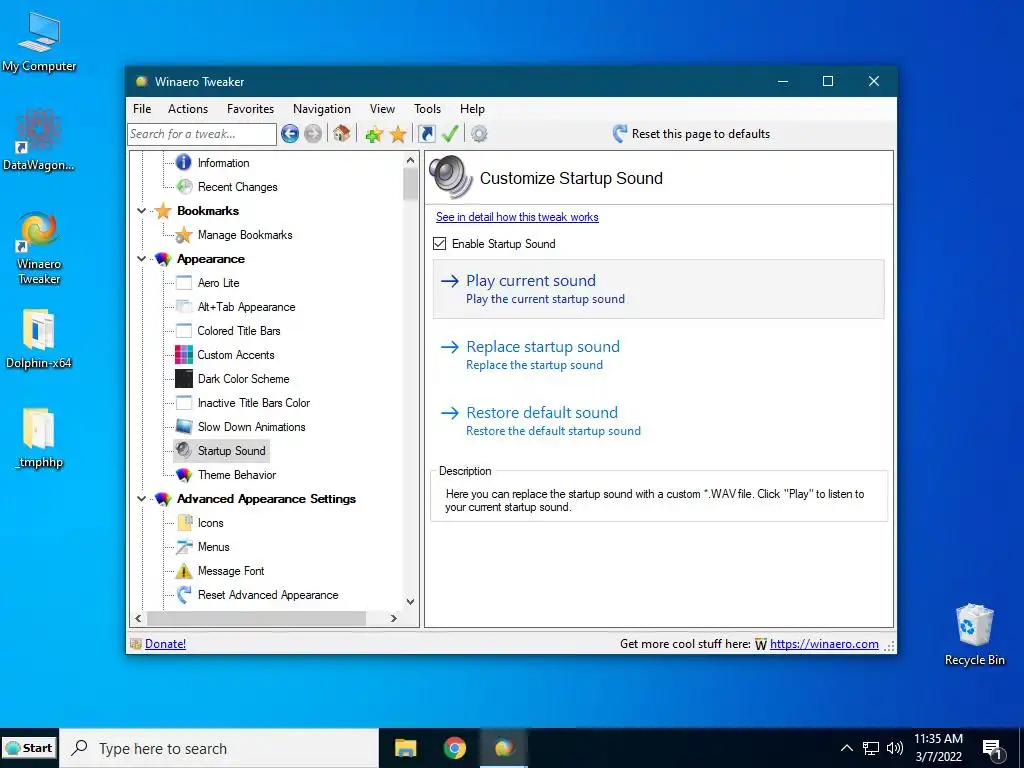This screenshot has height=768, width=1024.
Task: Click Play current sound
Action: pyautogui.click(x=658, y=289)
